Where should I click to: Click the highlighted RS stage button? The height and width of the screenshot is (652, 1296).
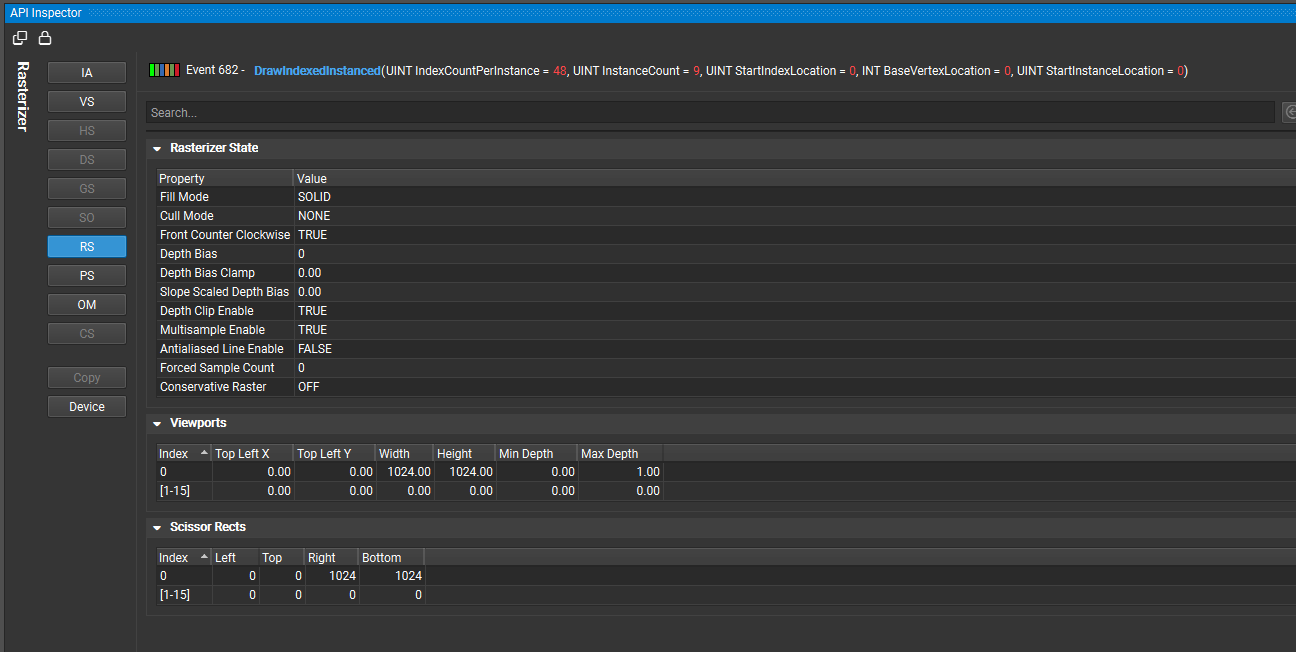[x=86, y=246]
